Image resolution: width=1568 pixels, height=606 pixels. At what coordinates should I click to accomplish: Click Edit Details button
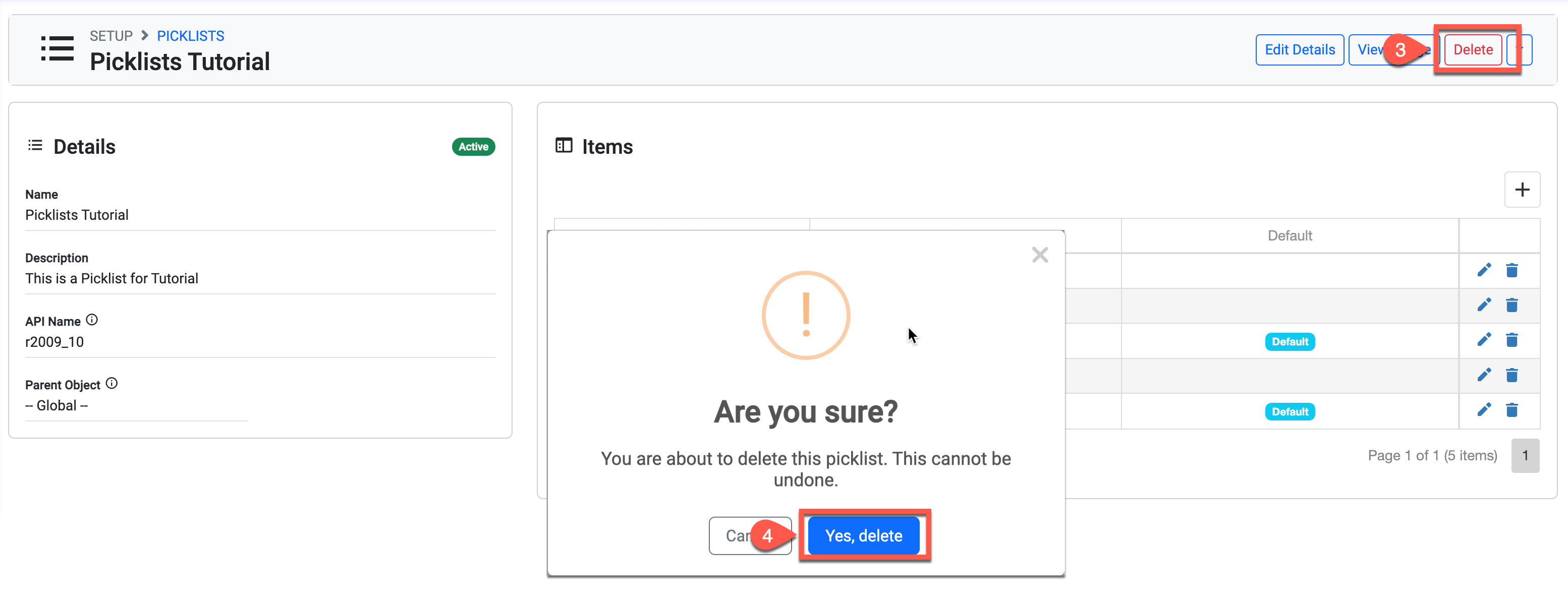click(1299, 50)
